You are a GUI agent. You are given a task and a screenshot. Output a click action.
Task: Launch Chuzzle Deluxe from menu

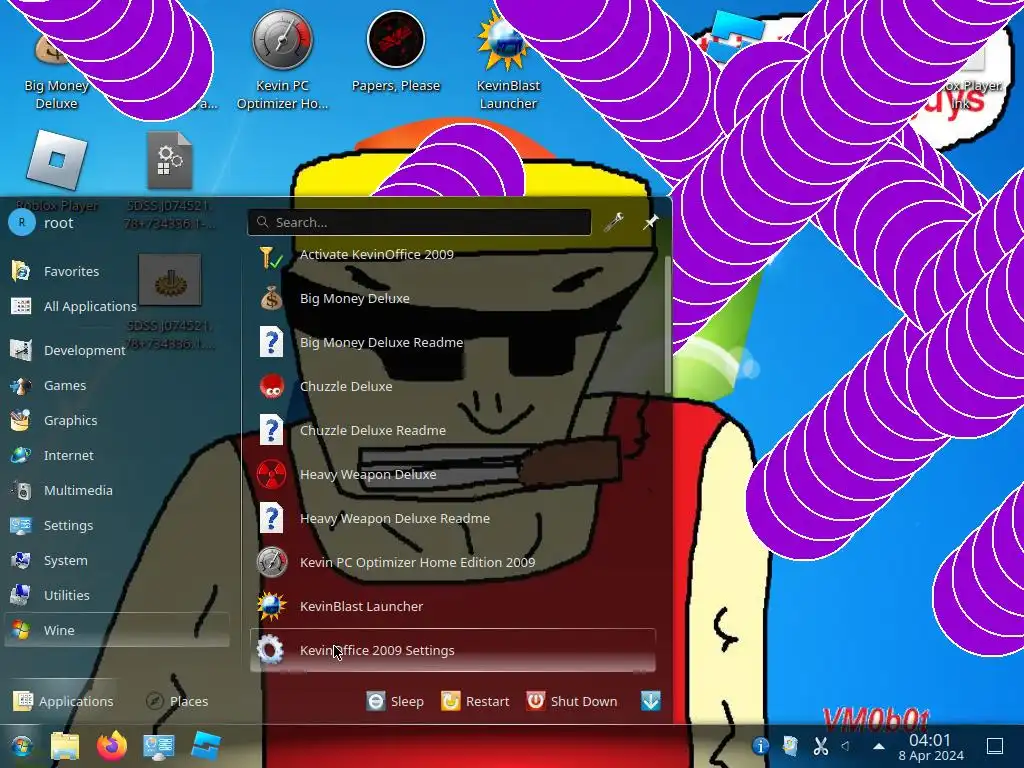pyautogui.click(x=453, y=387)
